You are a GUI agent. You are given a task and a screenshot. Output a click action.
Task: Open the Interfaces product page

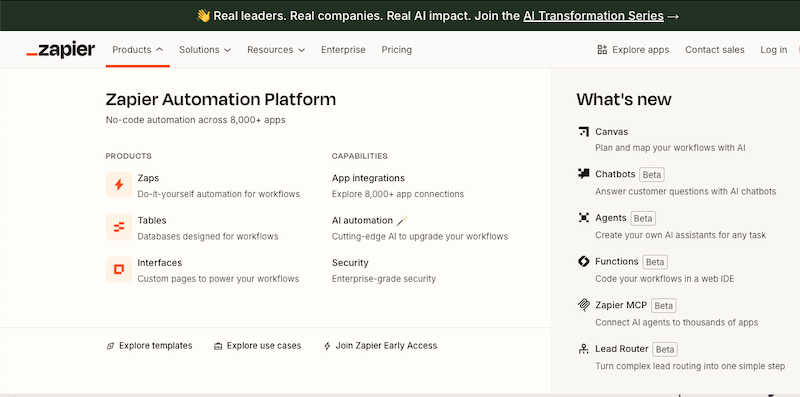pyautogui.click(x=160, y=263)
